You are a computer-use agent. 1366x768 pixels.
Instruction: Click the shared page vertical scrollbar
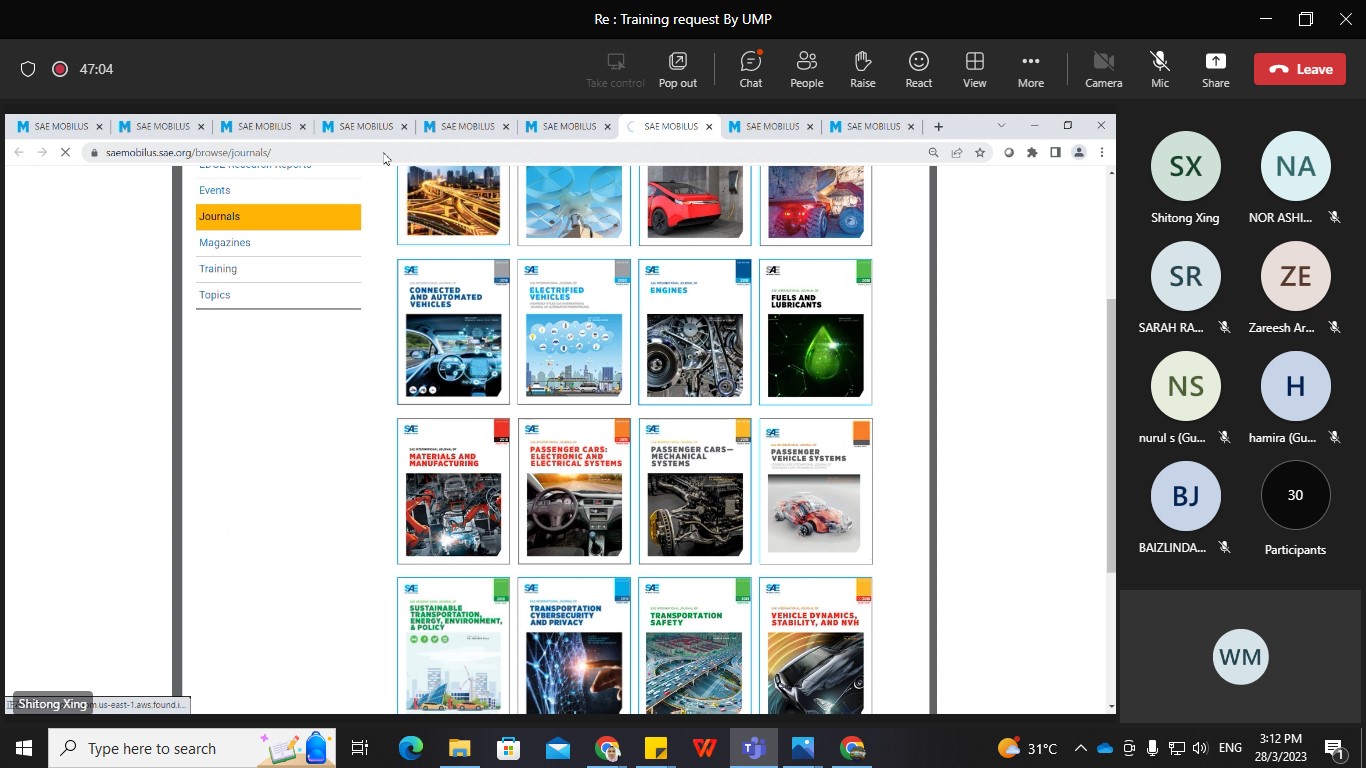(1111, 435)
